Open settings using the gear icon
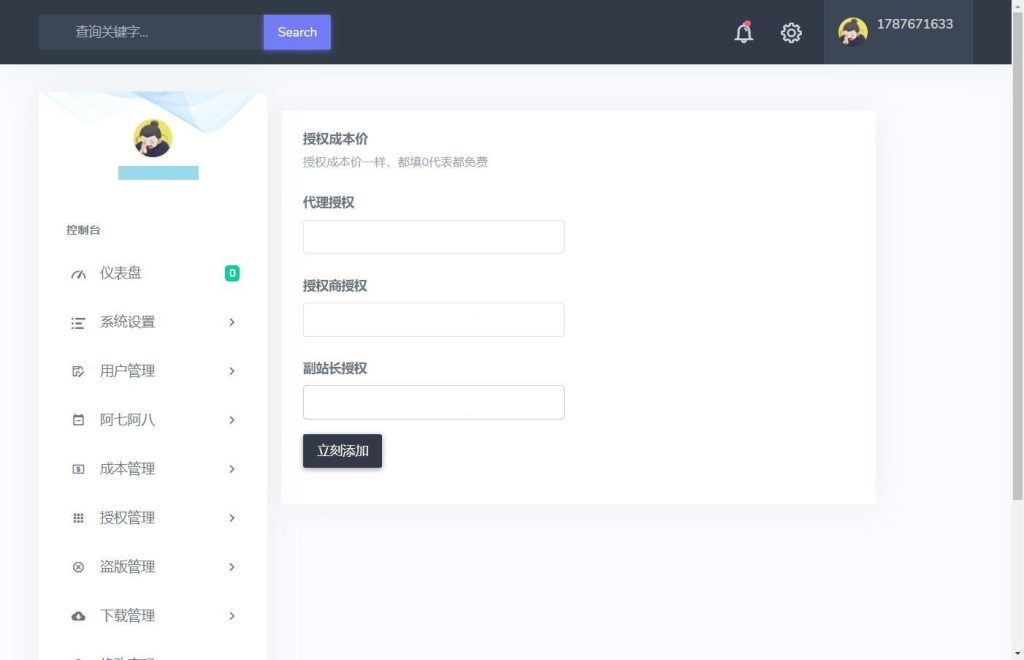Image resolution: width=1024 pixels, height=660 pixels. point(791,32)
